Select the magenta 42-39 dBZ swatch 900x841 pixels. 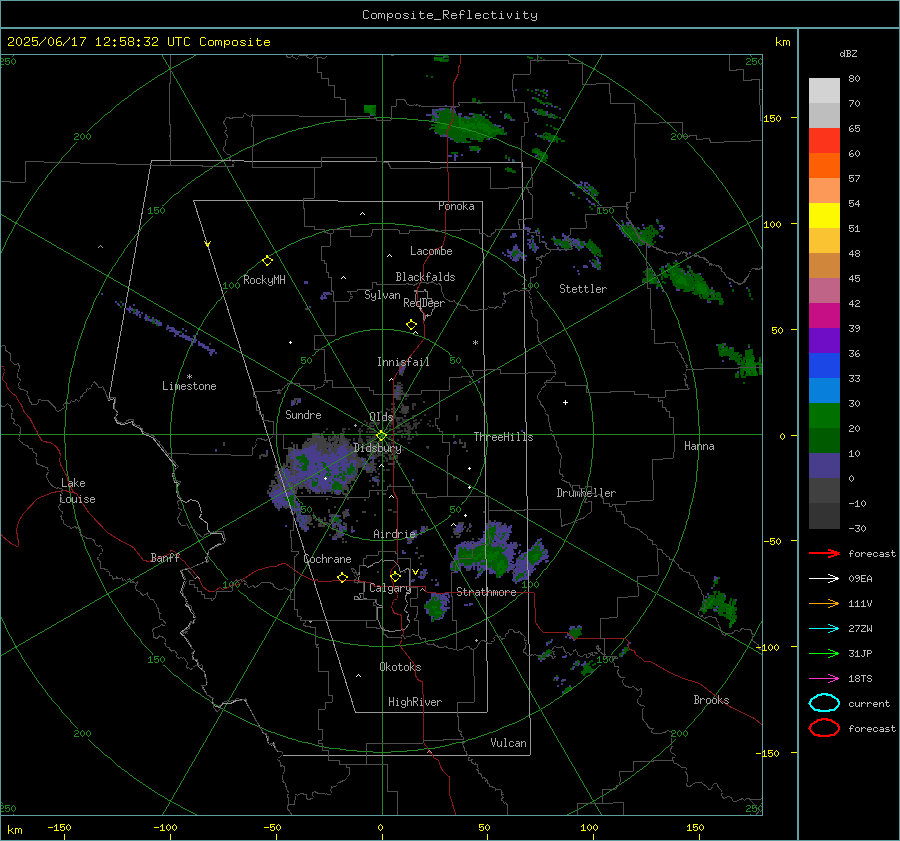(824, 316)
